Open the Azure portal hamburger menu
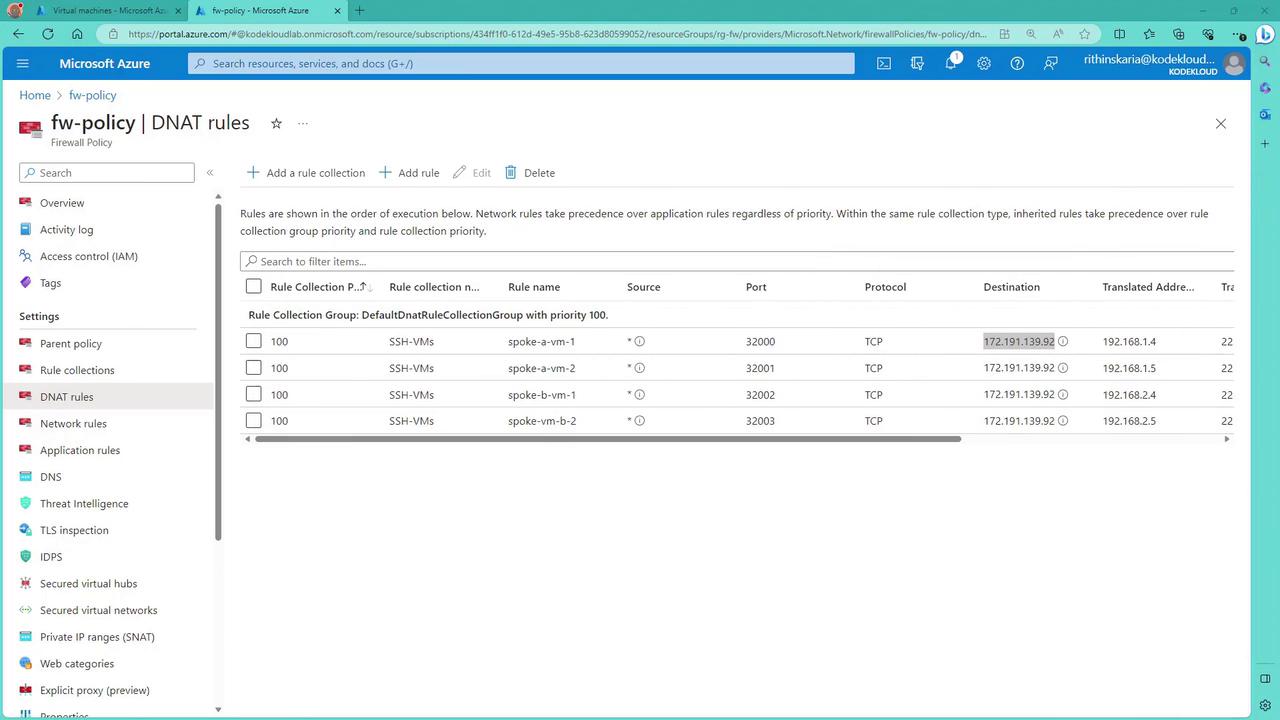 pyautogui.click(x=23, y=63)
